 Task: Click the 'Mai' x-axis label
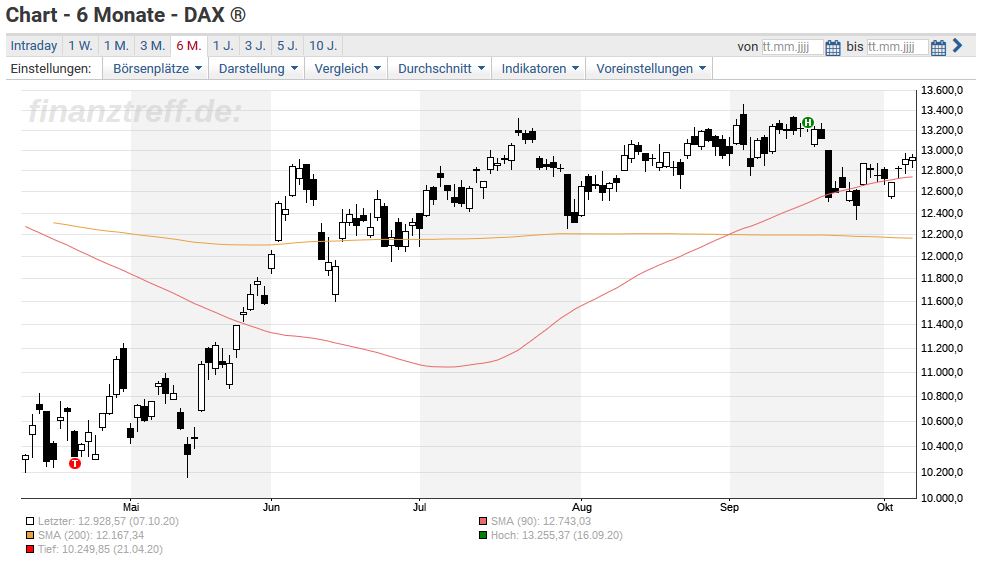[x=131, y=507]
